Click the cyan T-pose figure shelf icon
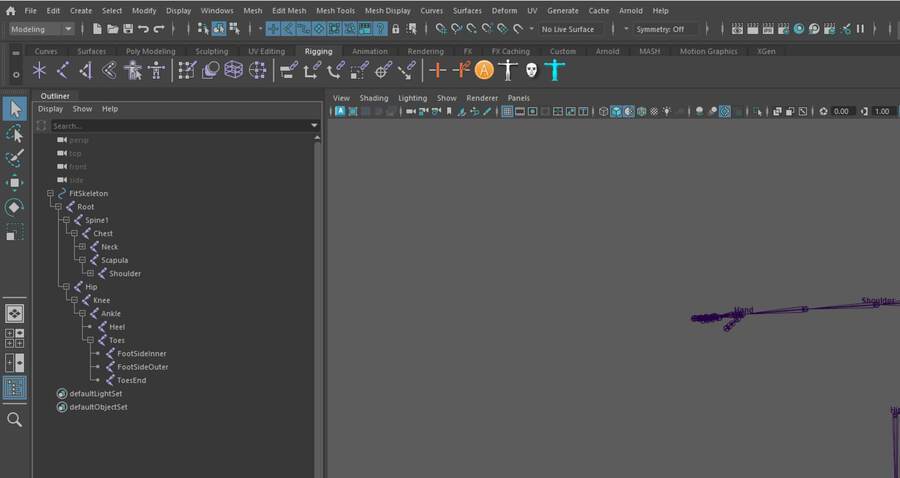 [554, 70]
